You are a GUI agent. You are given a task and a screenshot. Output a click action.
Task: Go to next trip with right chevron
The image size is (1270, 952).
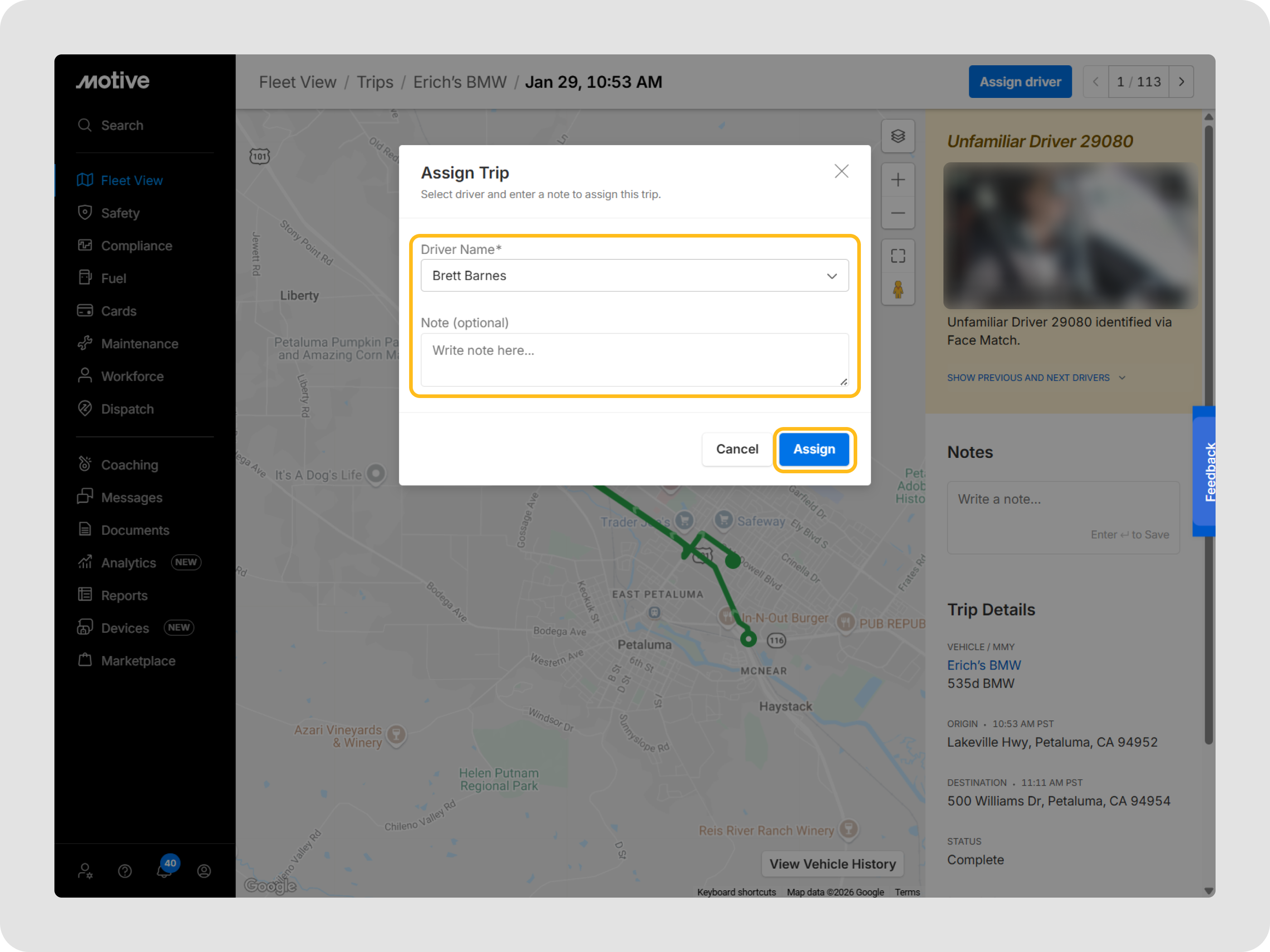coord(1181,82)
